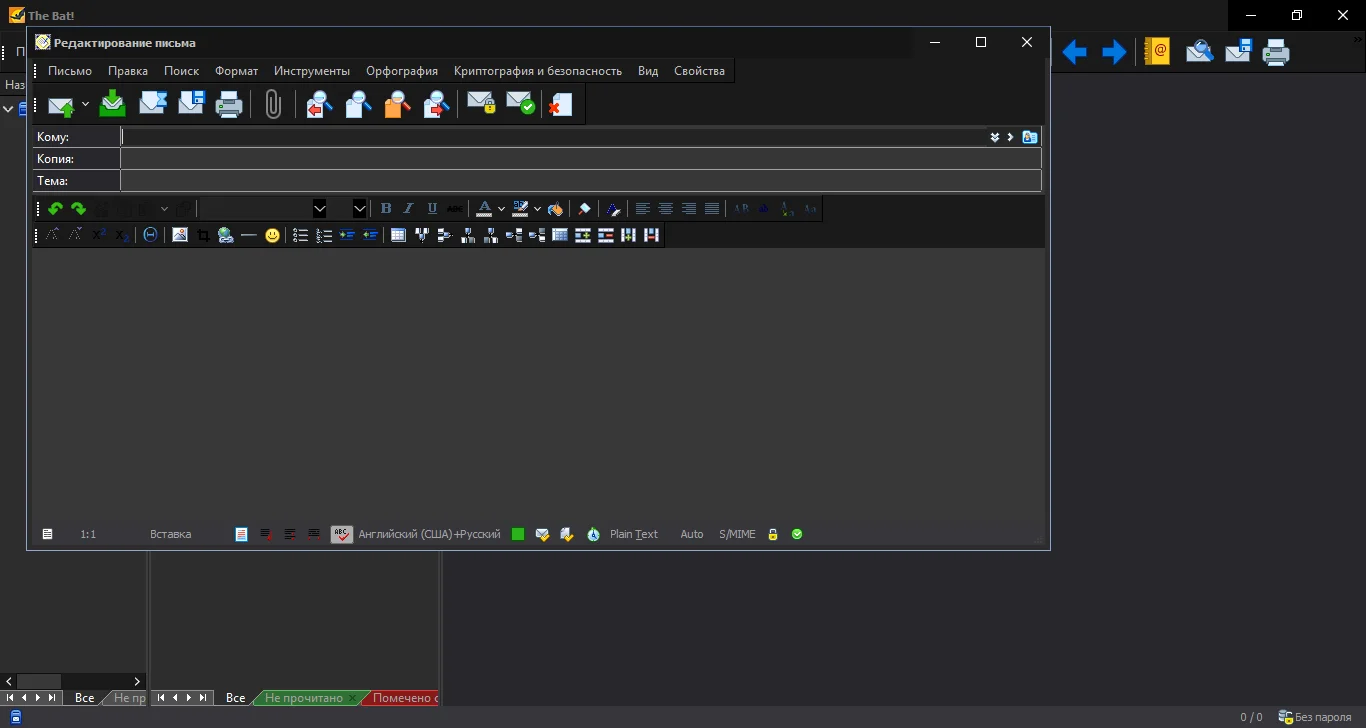Toggle underline formatting
1366x728 pixels.
click(432, 209)
